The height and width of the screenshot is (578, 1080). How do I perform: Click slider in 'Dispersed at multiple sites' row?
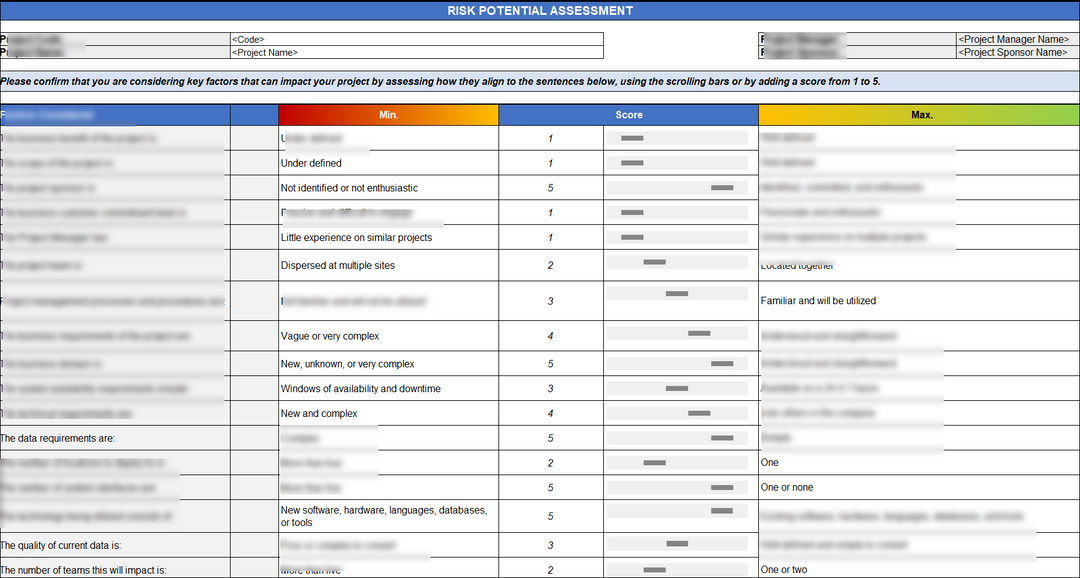655,262
